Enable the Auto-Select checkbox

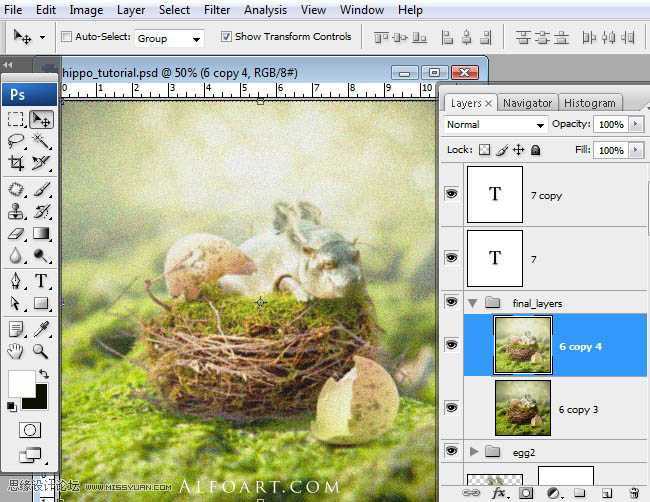pos(66,36)
